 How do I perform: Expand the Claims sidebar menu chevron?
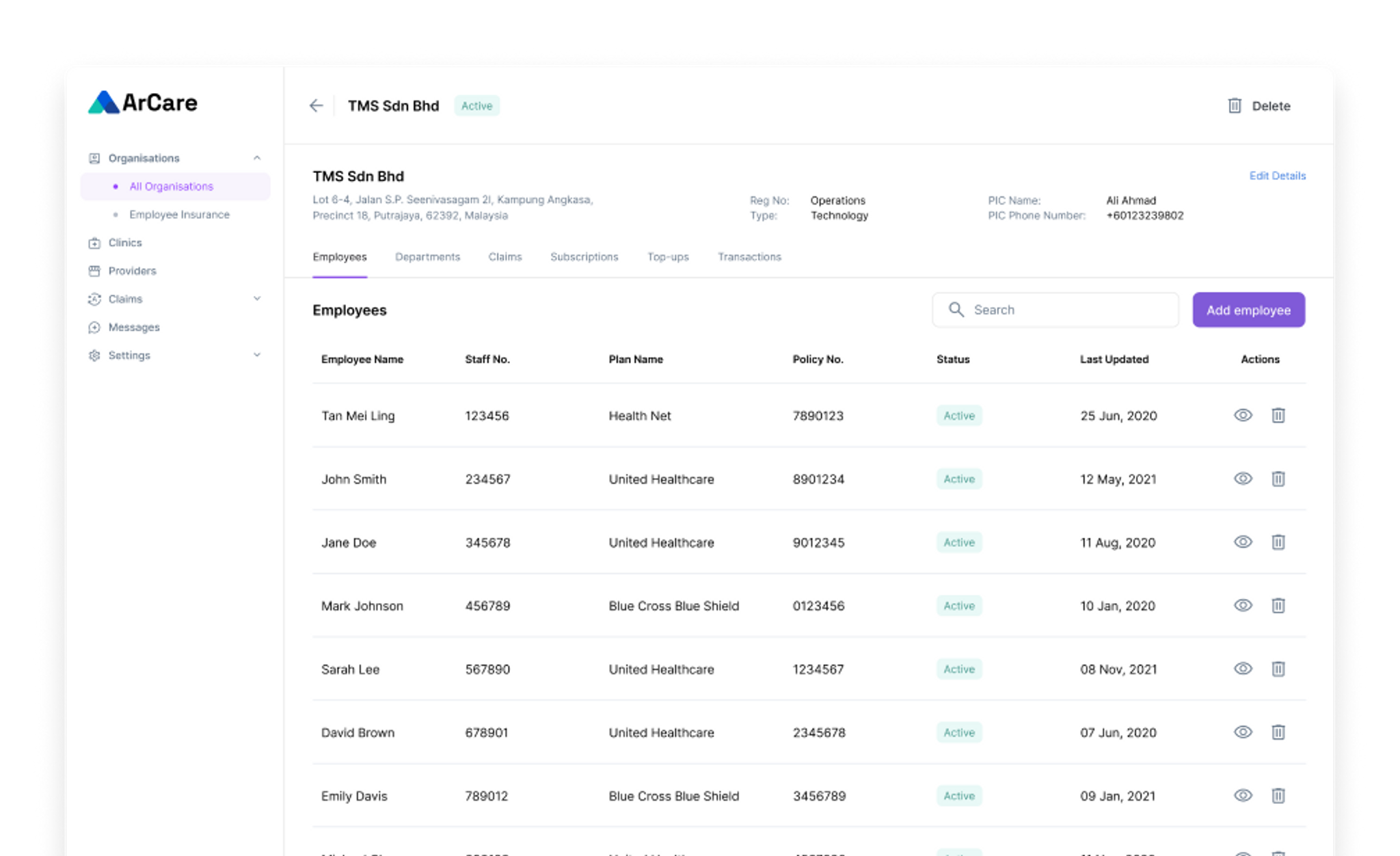coord(257,299)
